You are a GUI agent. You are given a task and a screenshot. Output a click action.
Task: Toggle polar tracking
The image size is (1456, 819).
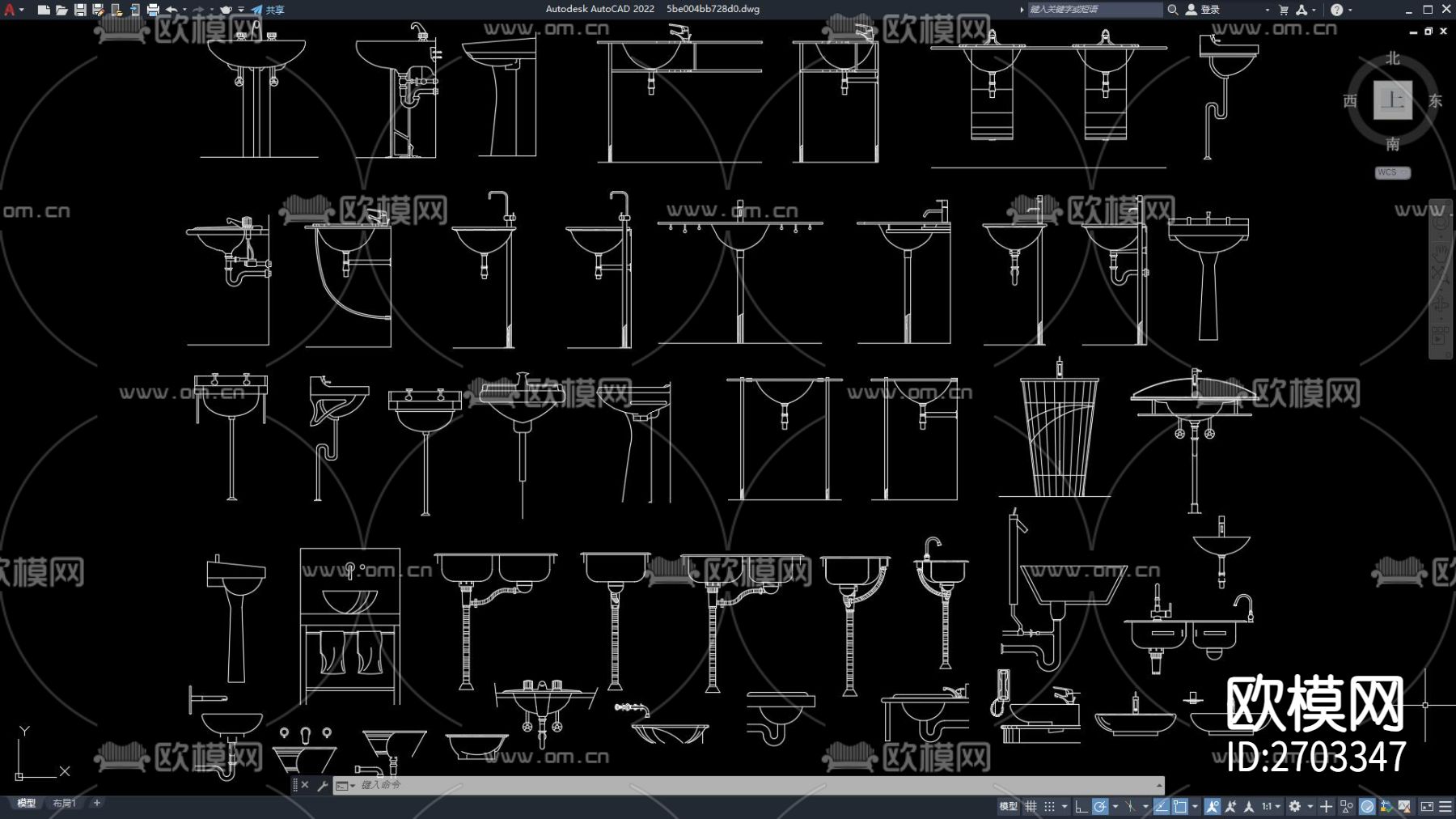(x=1099, y=806)
